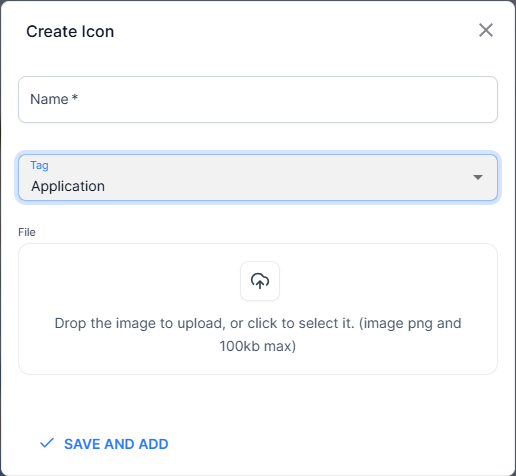Viewport: 516px width, 476px height.
Task: Click the image drop zone to select file
Action: pos(258,309)
